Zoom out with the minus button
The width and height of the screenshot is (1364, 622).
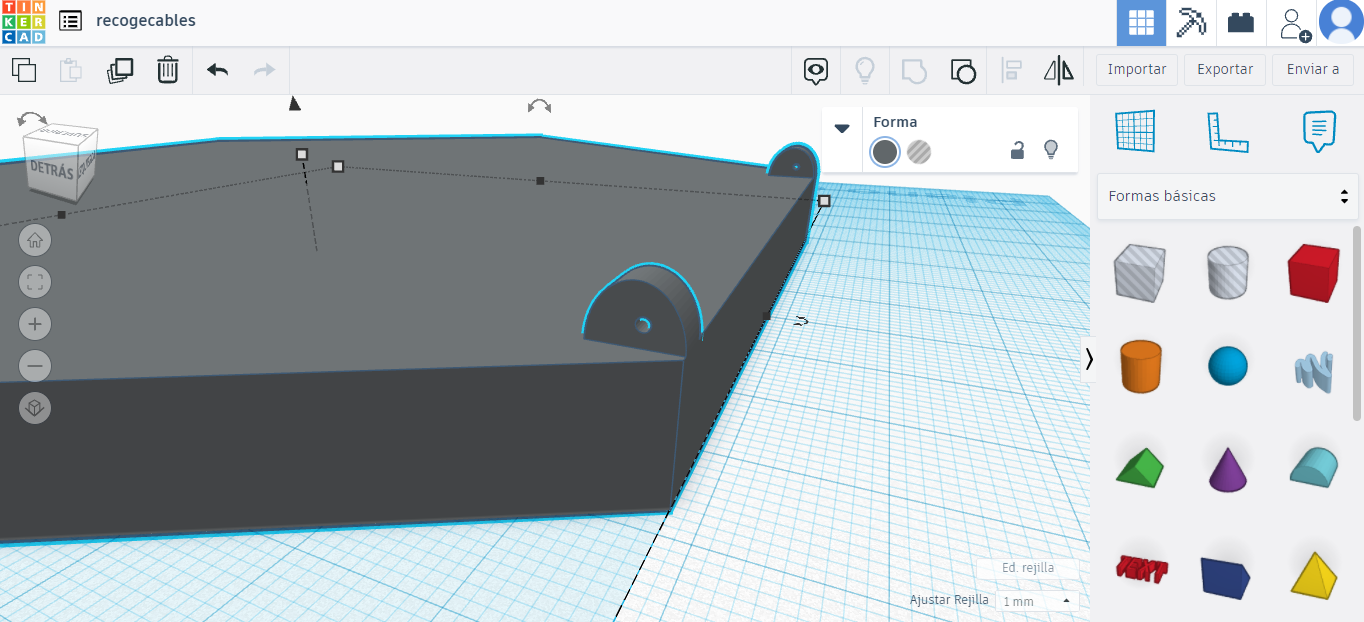(x=35, y=366)
